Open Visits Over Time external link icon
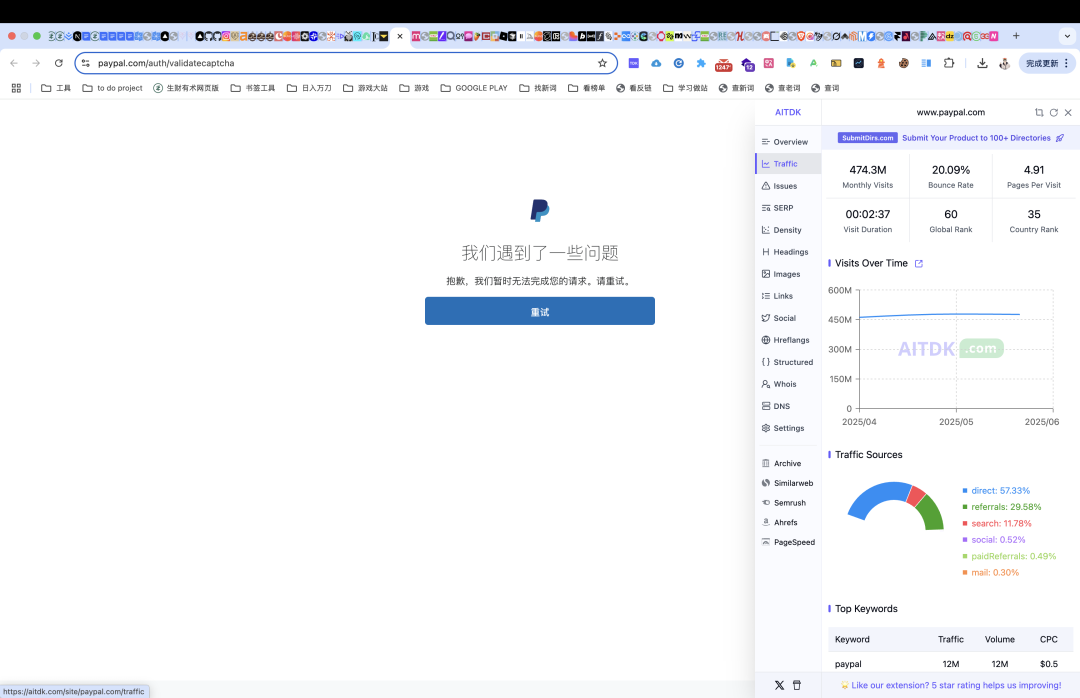The width and height of the screenshot is (1080, 698). tap(918, 264)
